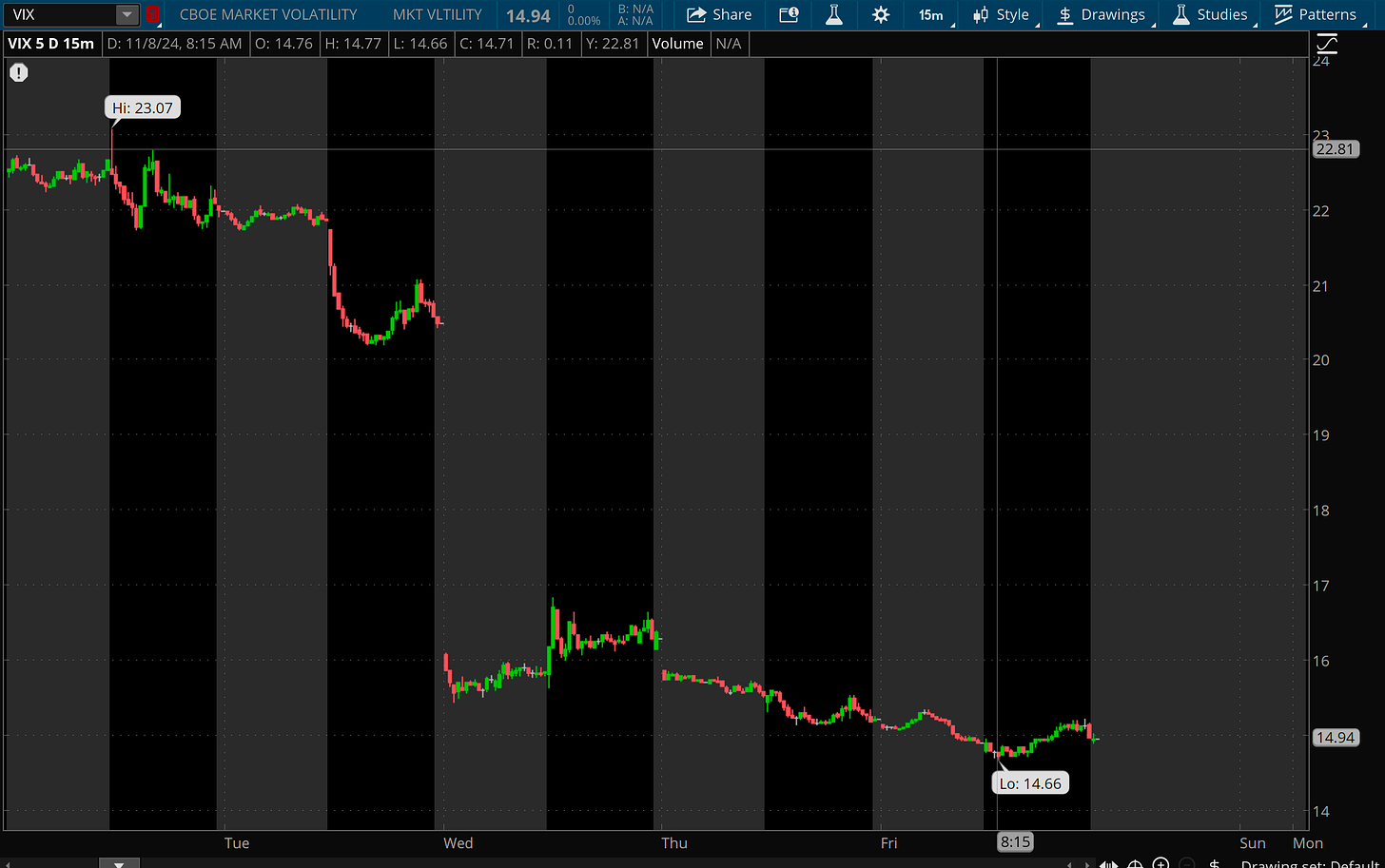The image size is (1385, 868).
Task: Click the MKT VLTILITY label
Action: [x=438, y=14]
